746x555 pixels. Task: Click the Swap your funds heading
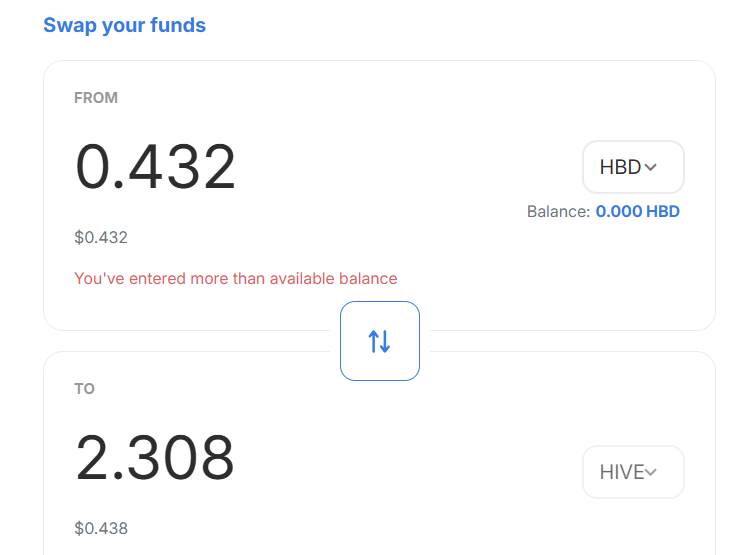124,25
